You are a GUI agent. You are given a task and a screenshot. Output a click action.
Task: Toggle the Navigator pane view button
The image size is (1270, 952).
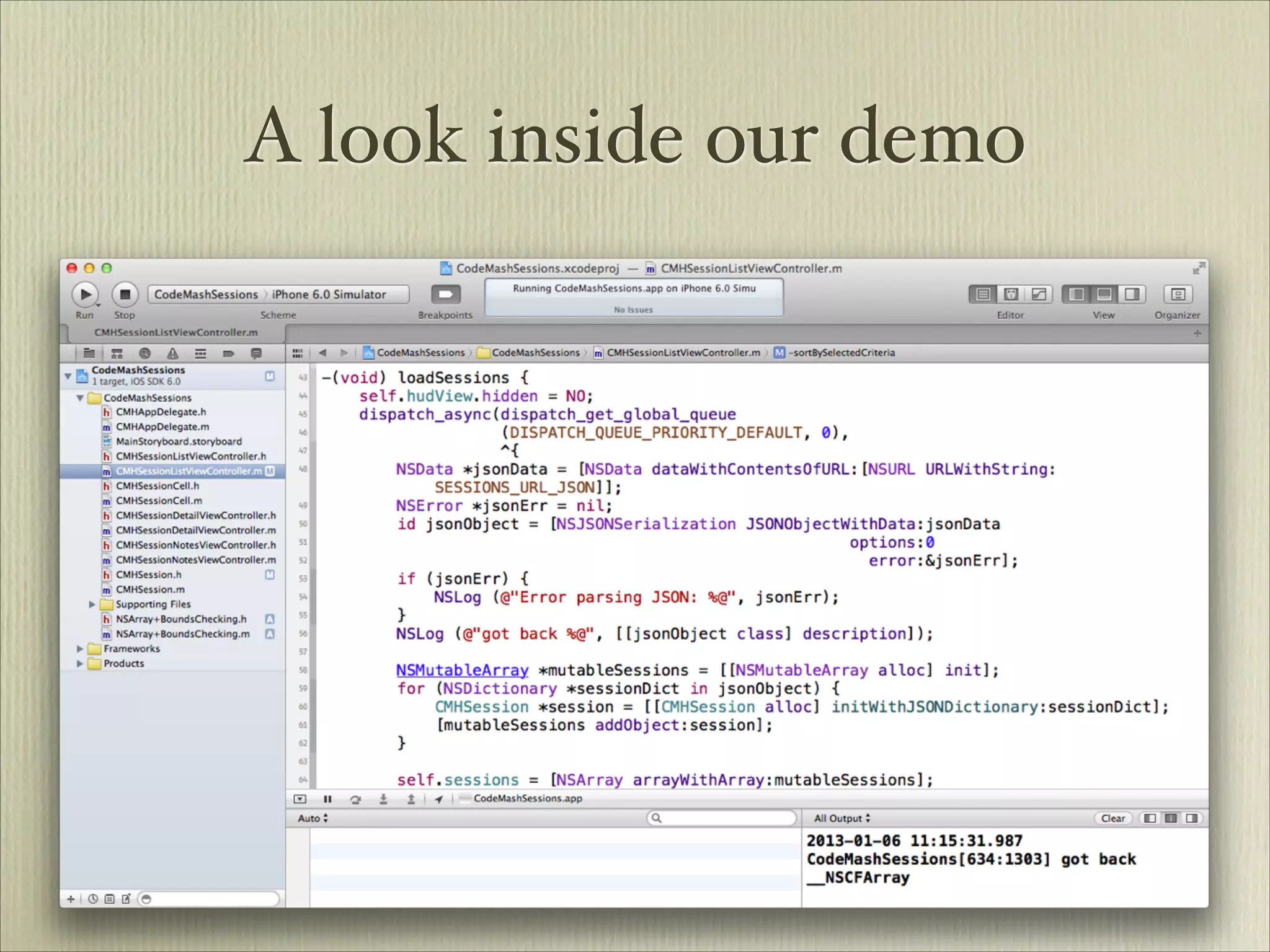[x=1077, y=294]
